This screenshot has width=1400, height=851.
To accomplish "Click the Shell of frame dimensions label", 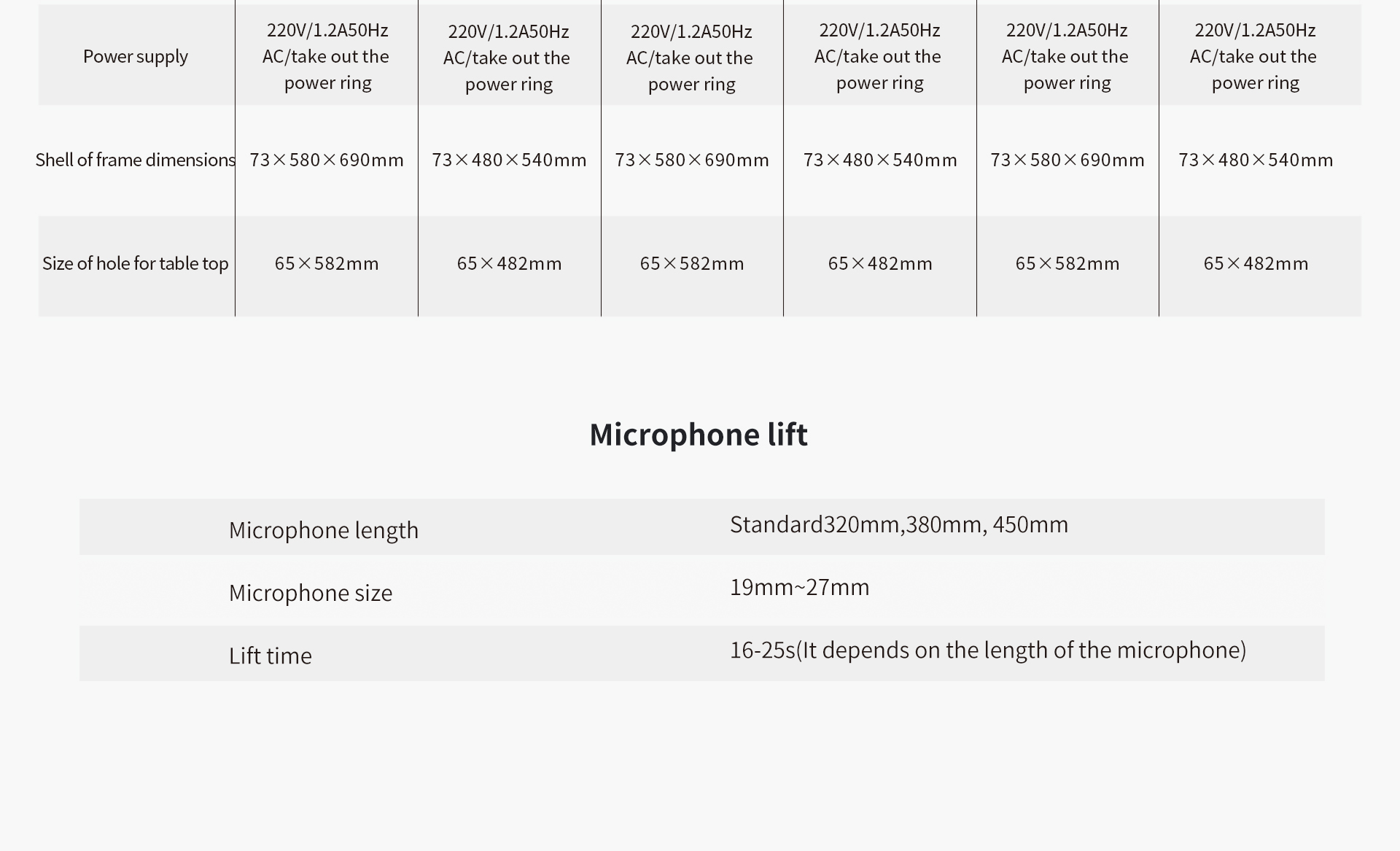I will (136, 160).
